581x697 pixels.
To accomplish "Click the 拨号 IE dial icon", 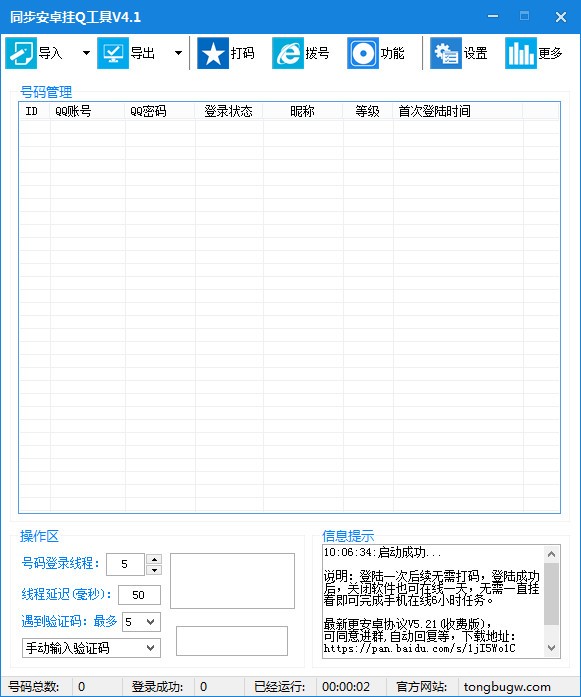I will pos(288,53).
